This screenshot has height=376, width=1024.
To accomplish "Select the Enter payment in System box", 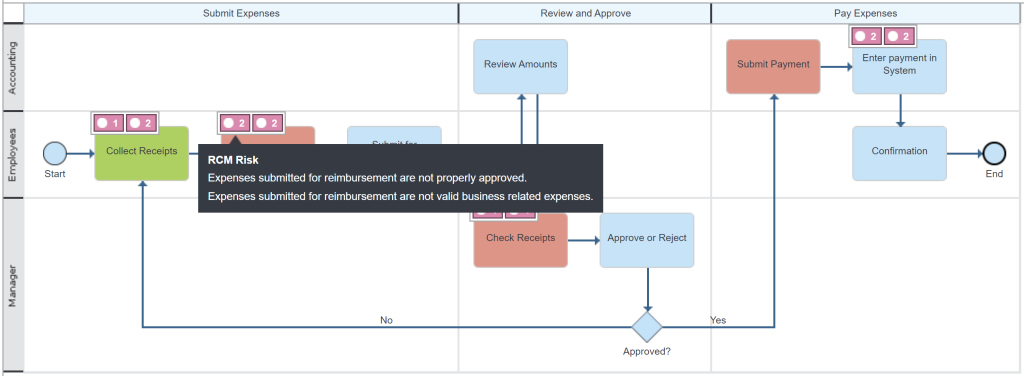I will point(899,67).
